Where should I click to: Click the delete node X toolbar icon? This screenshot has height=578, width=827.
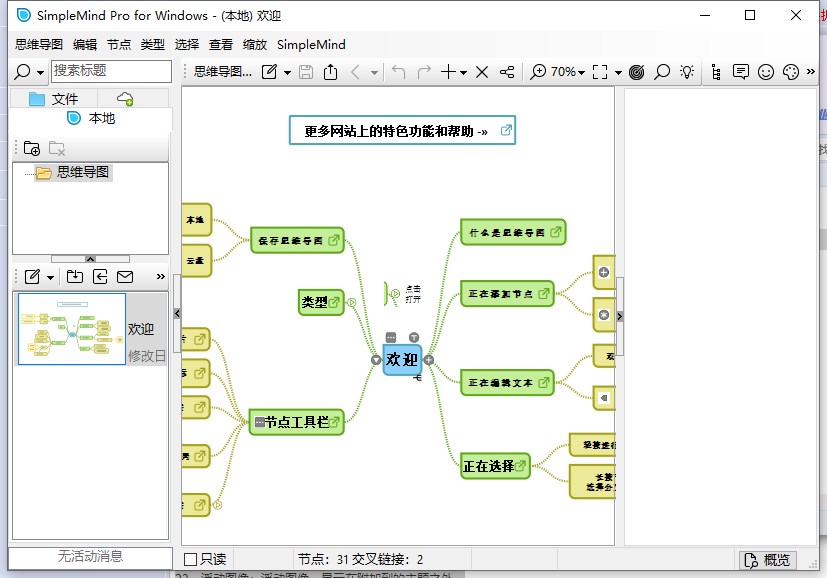tap(481, 72)
